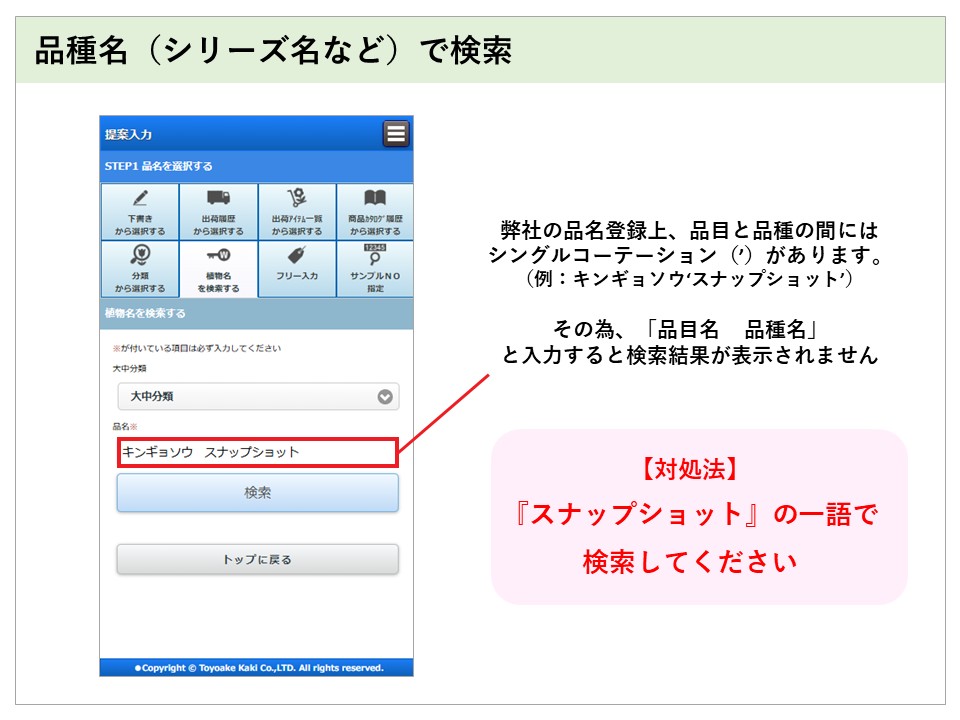Switch to the 植物名を検索する key tab
Image resolution: width=960 pixels, height=720 pixels.
[218, 269]
